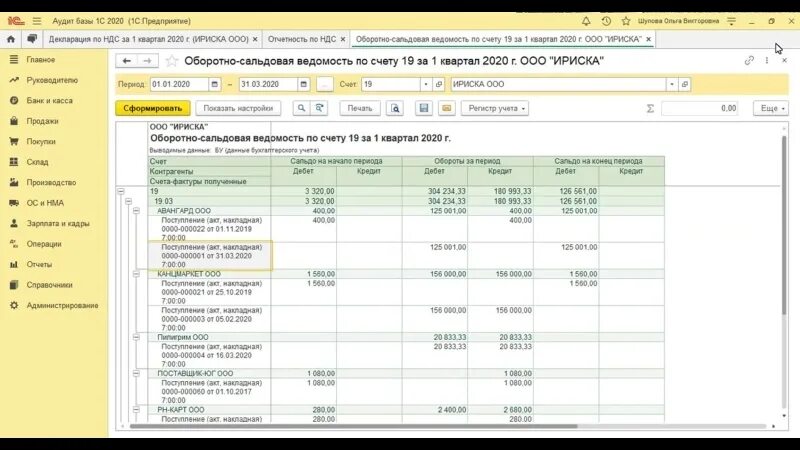The width and height of the screenshot is (800, 450).
Task: Click the report horizontal scrollbar
Action: [353, 427]
